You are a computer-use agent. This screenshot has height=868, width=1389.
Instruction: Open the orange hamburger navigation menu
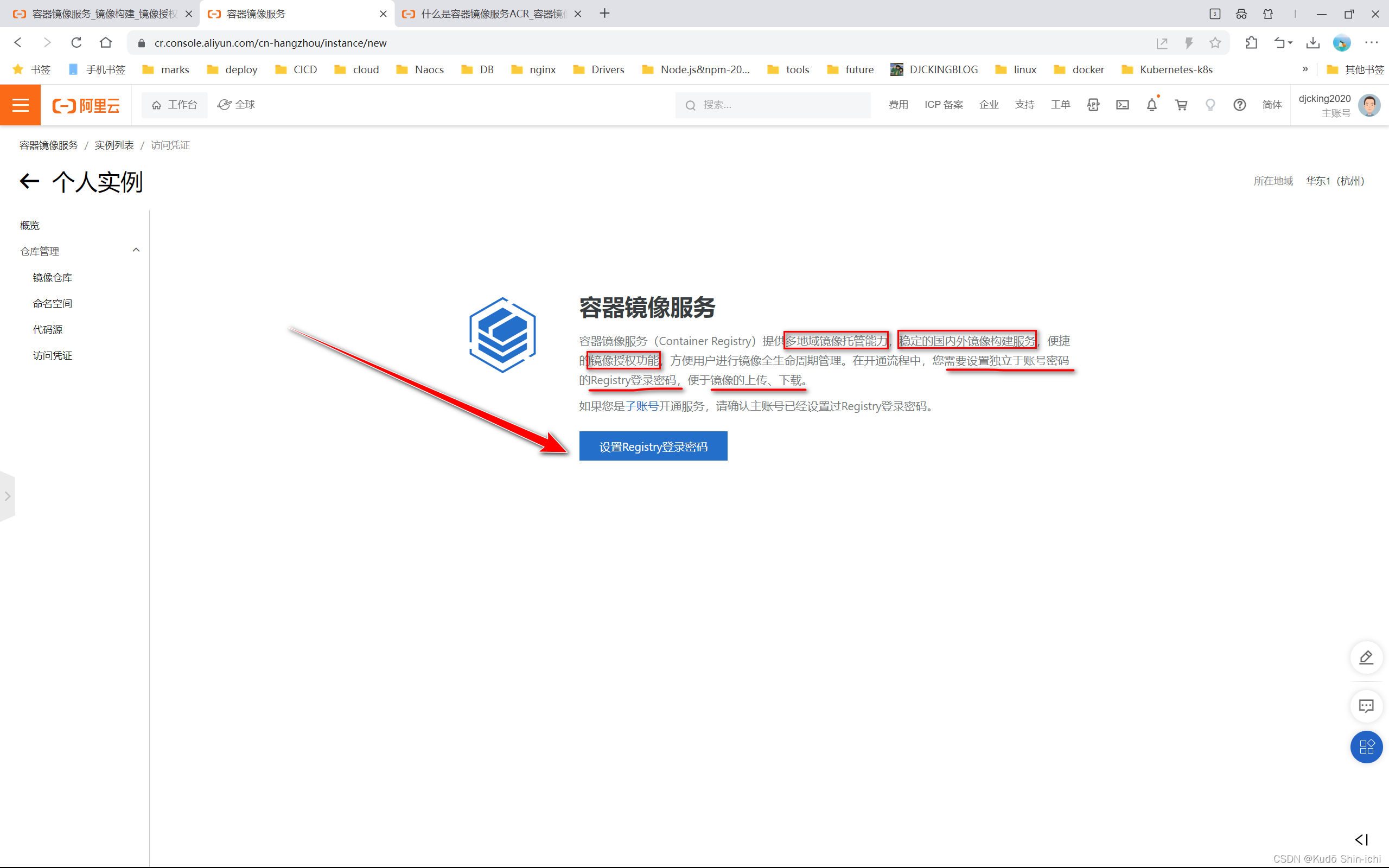pyautogui.click(x=20, y=105)
